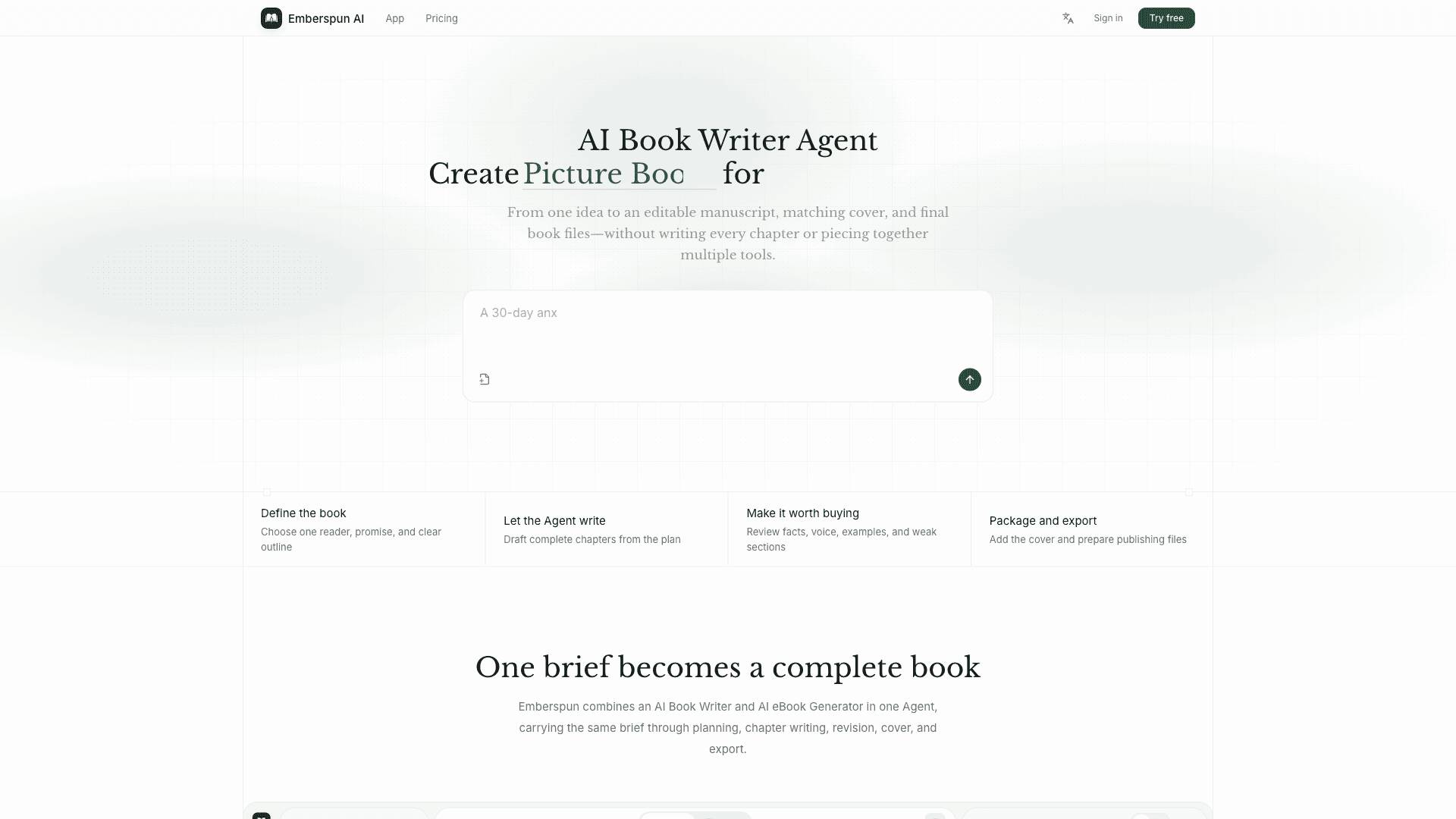The height and width of the screenshot is (819, 1456).
Task: Select the Package and export step
Action: [x=1092, y=529]
